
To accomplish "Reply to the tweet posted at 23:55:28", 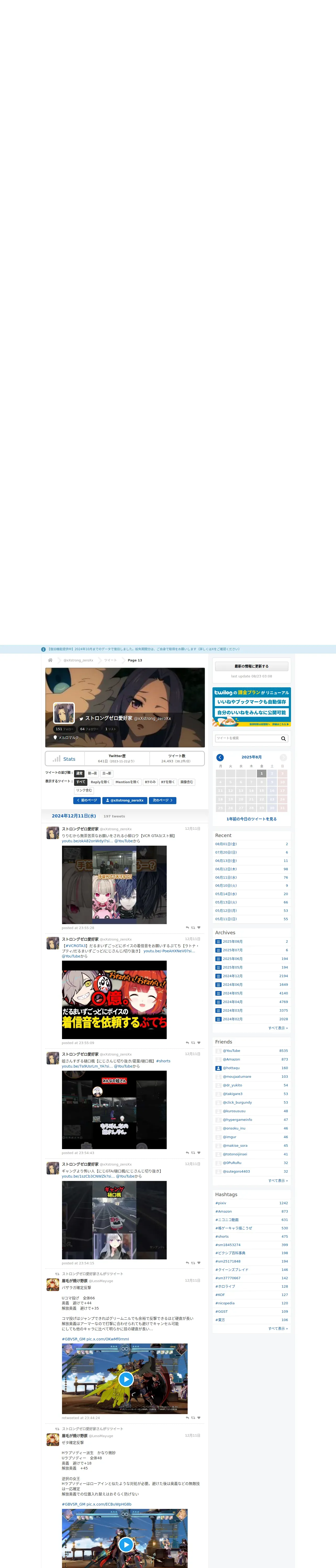I will (187, 928).
